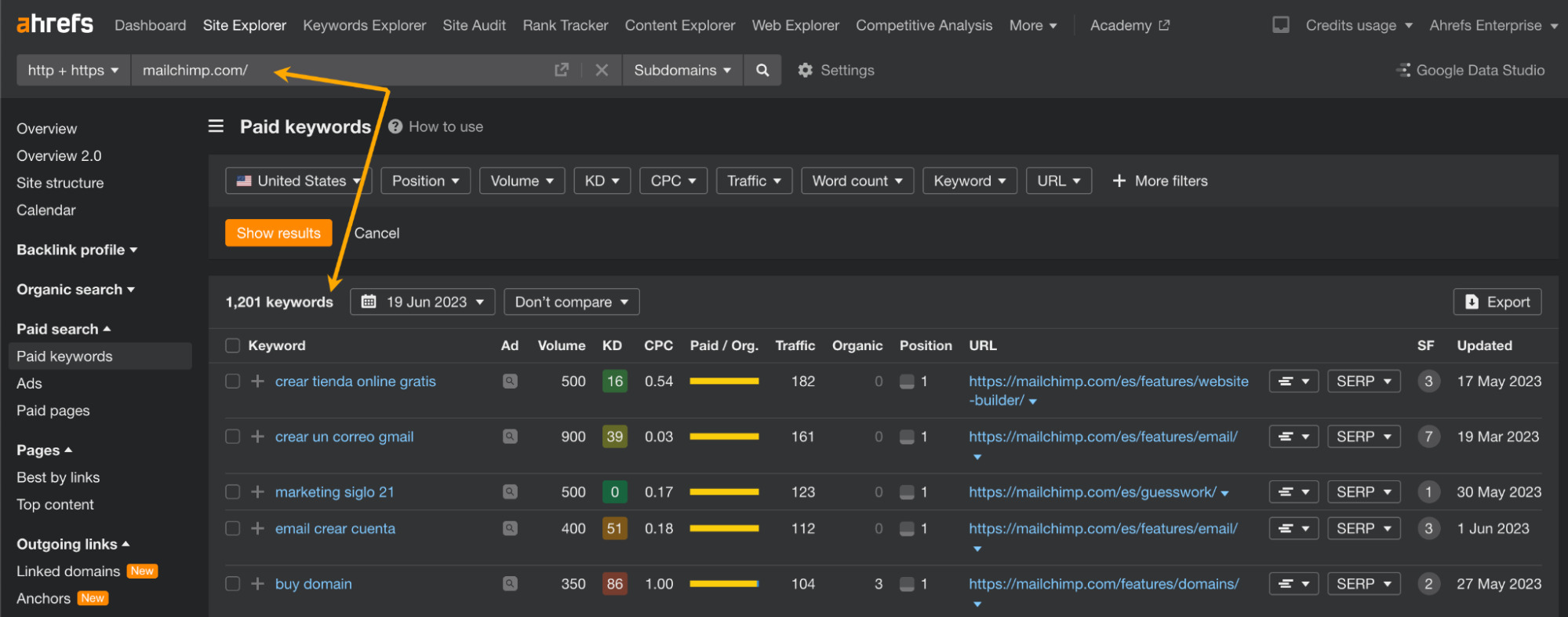Click the ad preview icon for buy domain

pos(510,584)
